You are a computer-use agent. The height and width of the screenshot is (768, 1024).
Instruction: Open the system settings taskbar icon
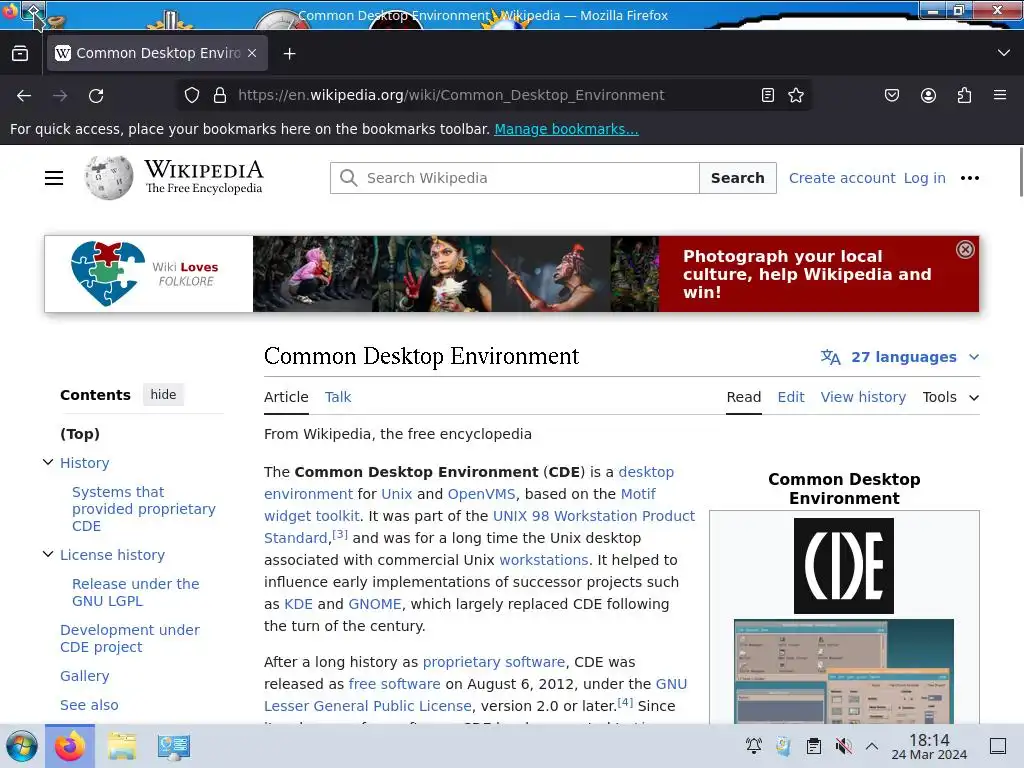point(173,746)
